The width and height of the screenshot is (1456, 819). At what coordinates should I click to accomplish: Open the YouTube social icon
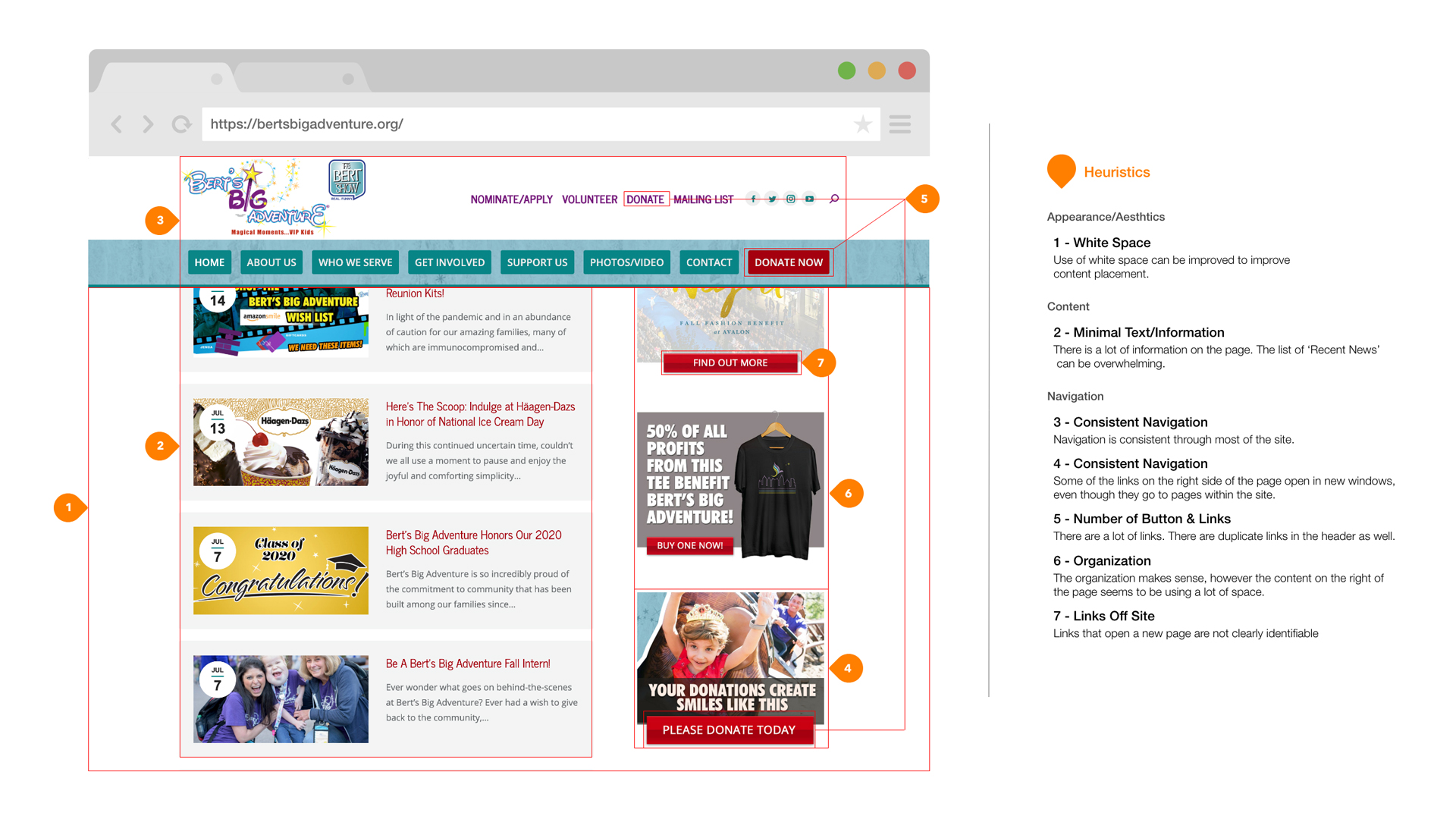tap(810, 199)
